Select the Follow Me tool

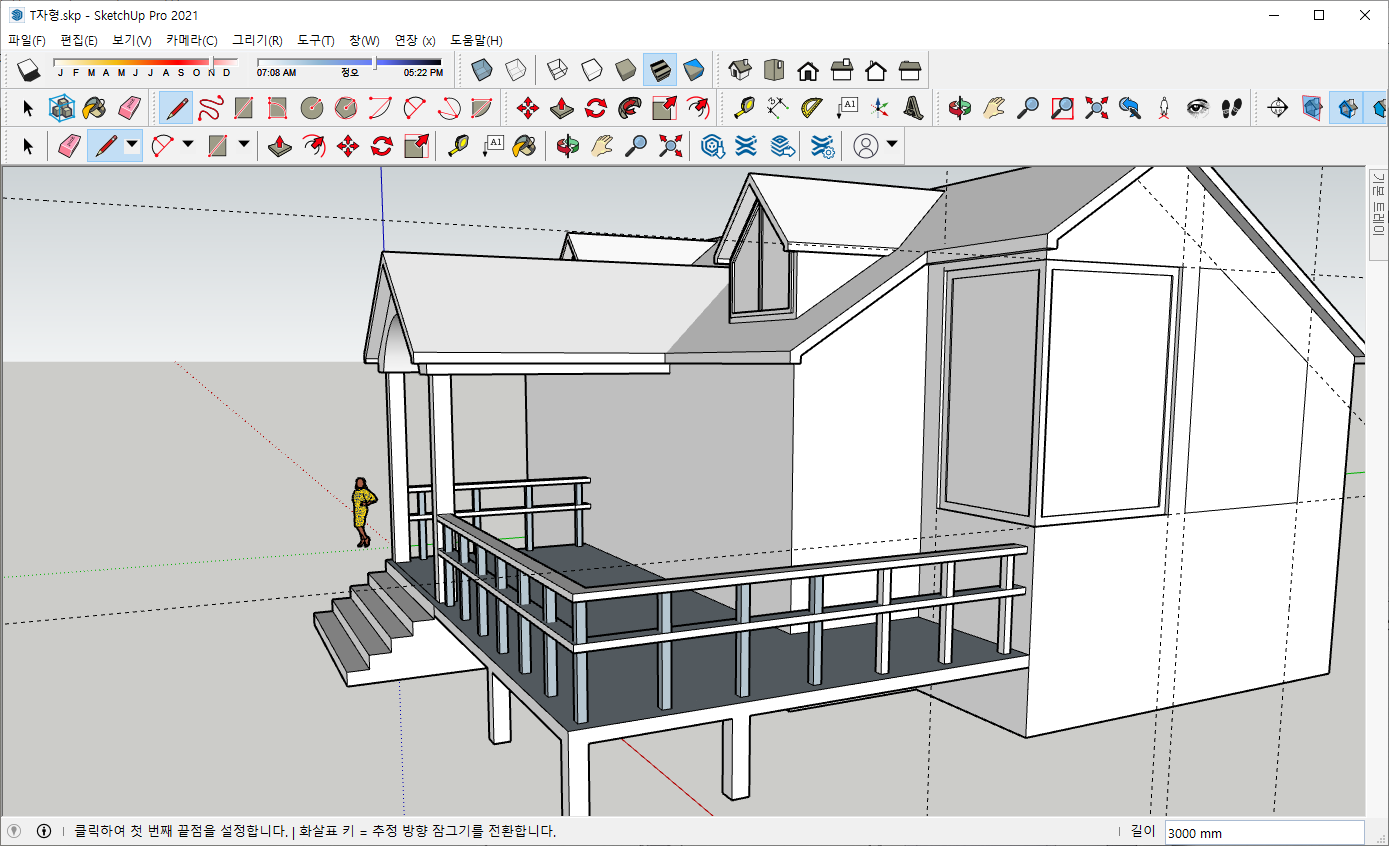(630, 107)
